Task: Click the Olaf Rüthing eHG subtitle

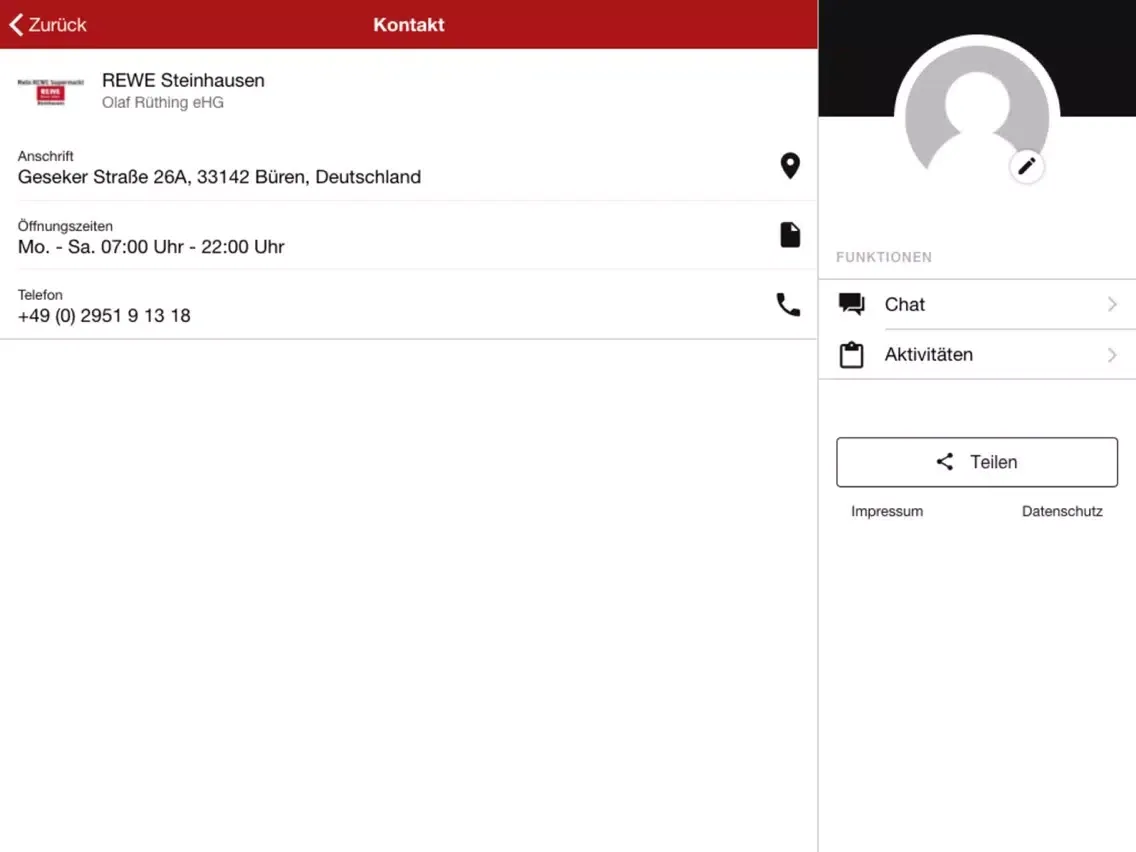Action: pos(163,103)
